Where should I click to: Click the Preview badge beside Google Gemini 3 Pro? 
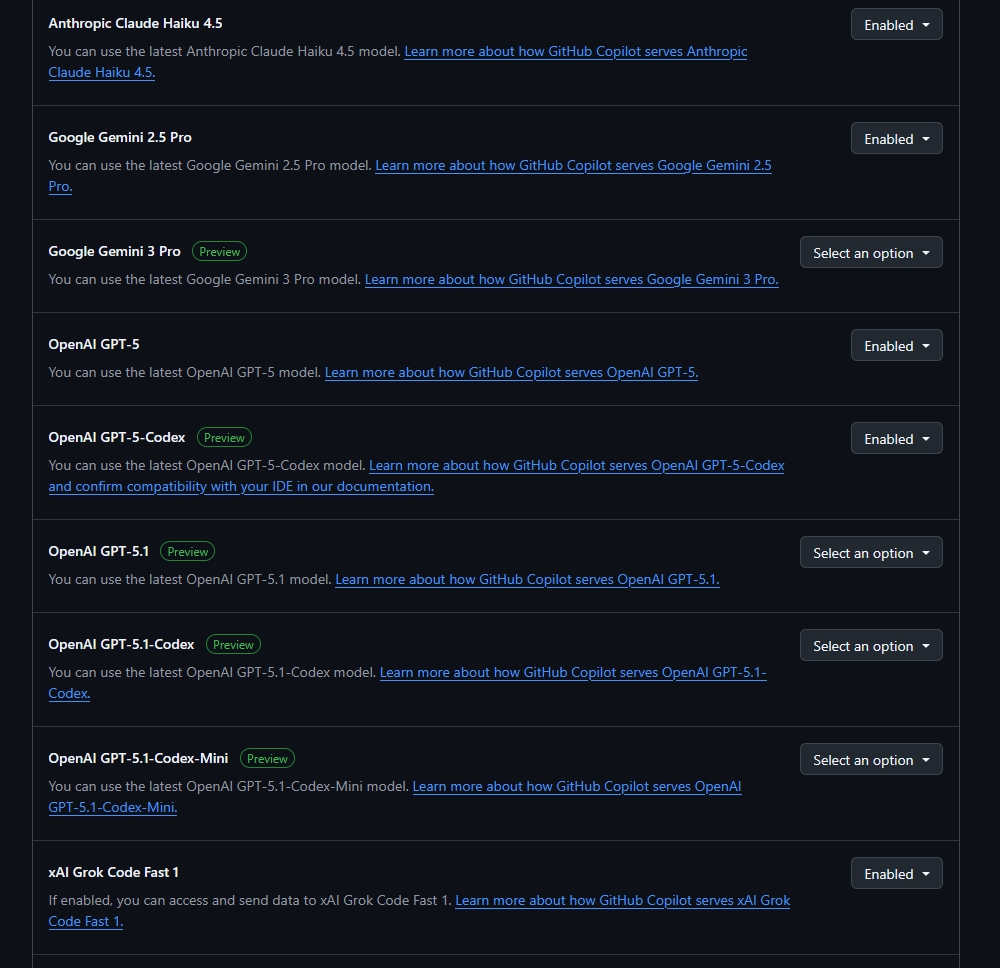click(x=219, y=252)
